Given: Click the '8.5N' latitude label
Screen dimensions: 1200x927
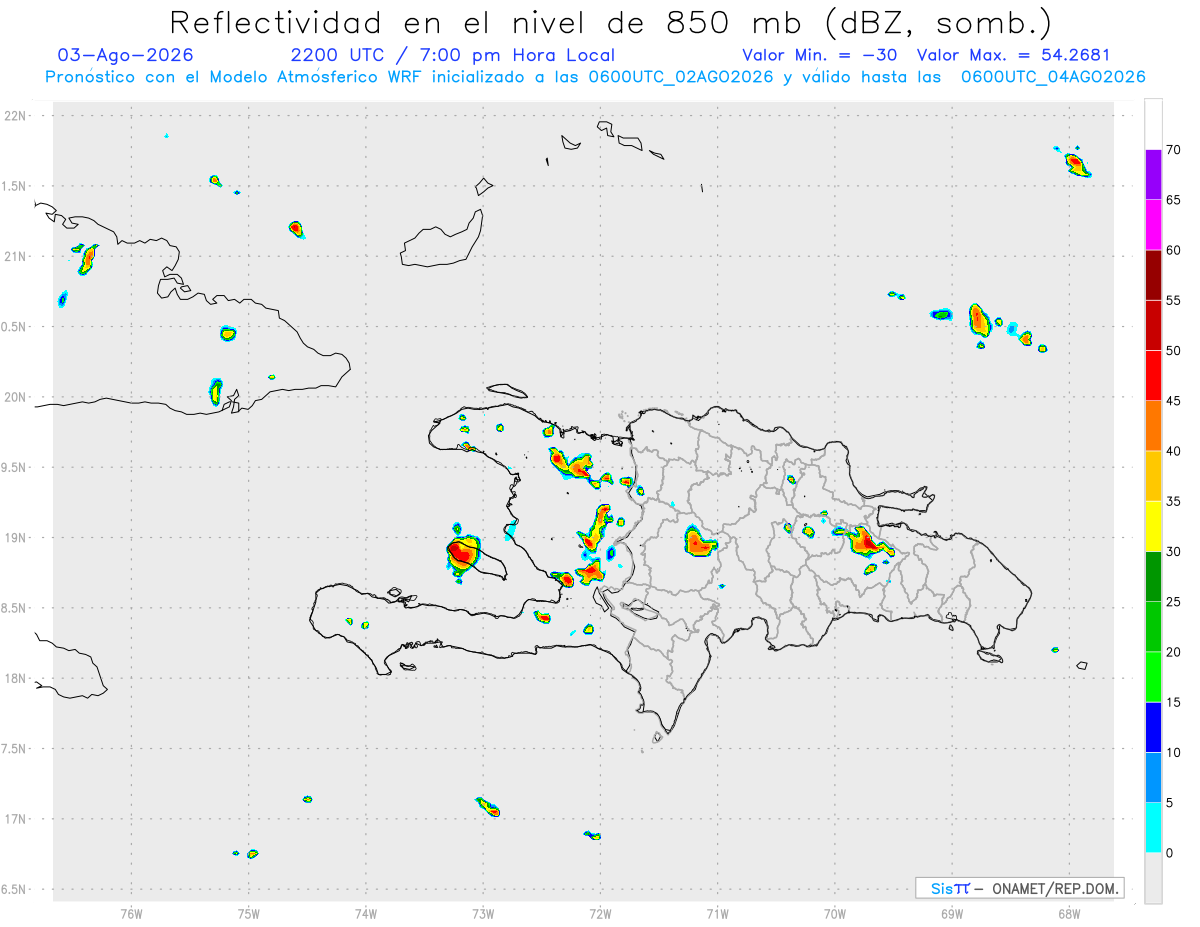Looking at the screenshot, I should tap(15, 608).
